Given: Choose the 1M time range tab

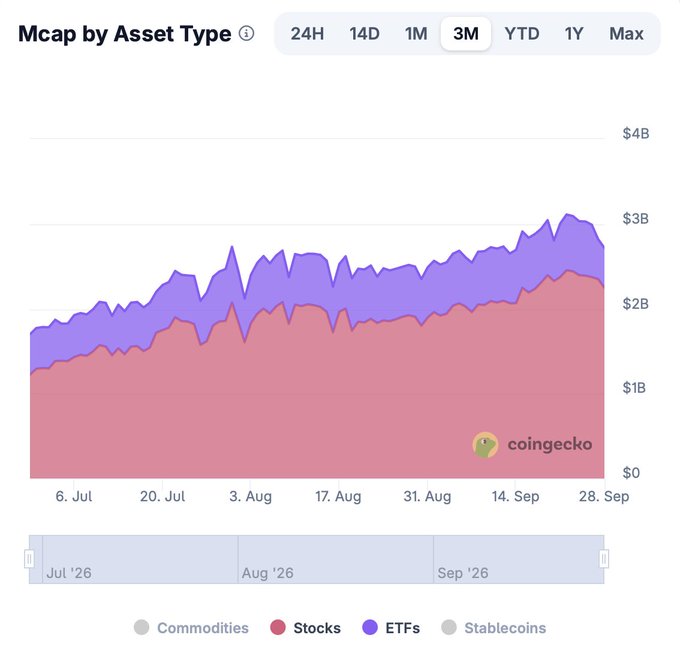Looking at the screenshot, I should 416,34.
